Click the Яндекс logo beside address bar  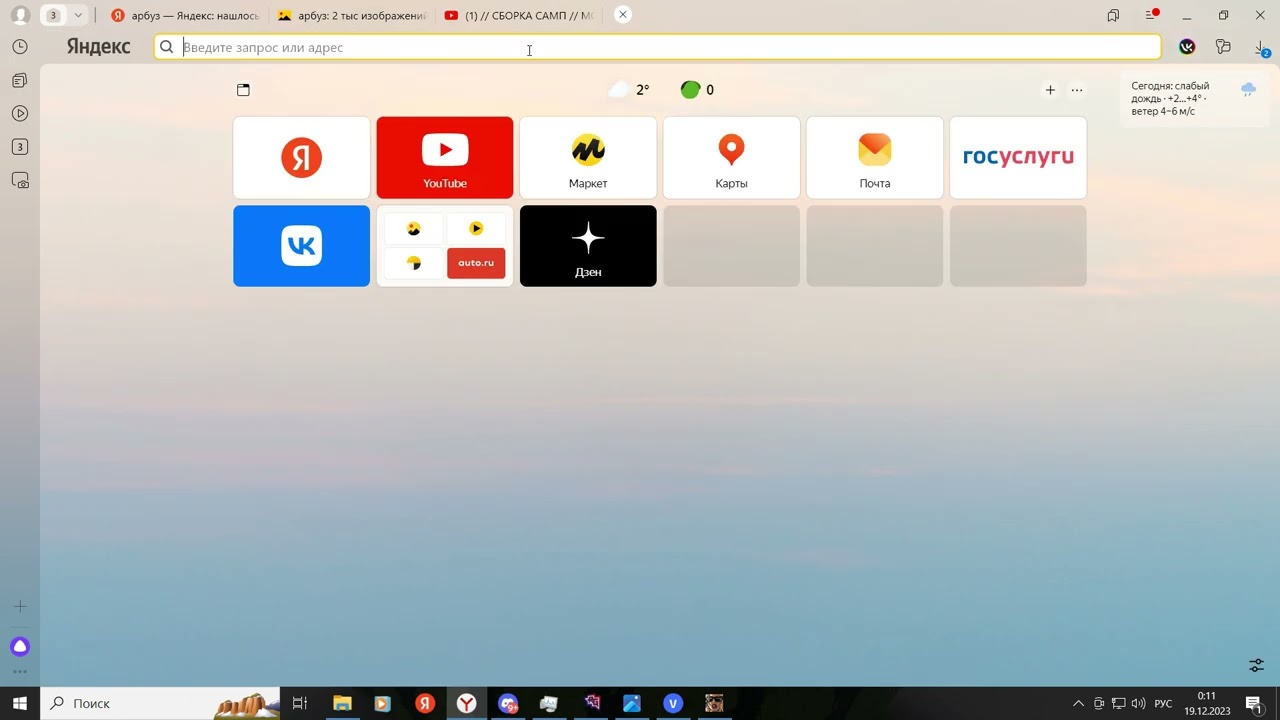pyautogui.click(x=99, y=47)
